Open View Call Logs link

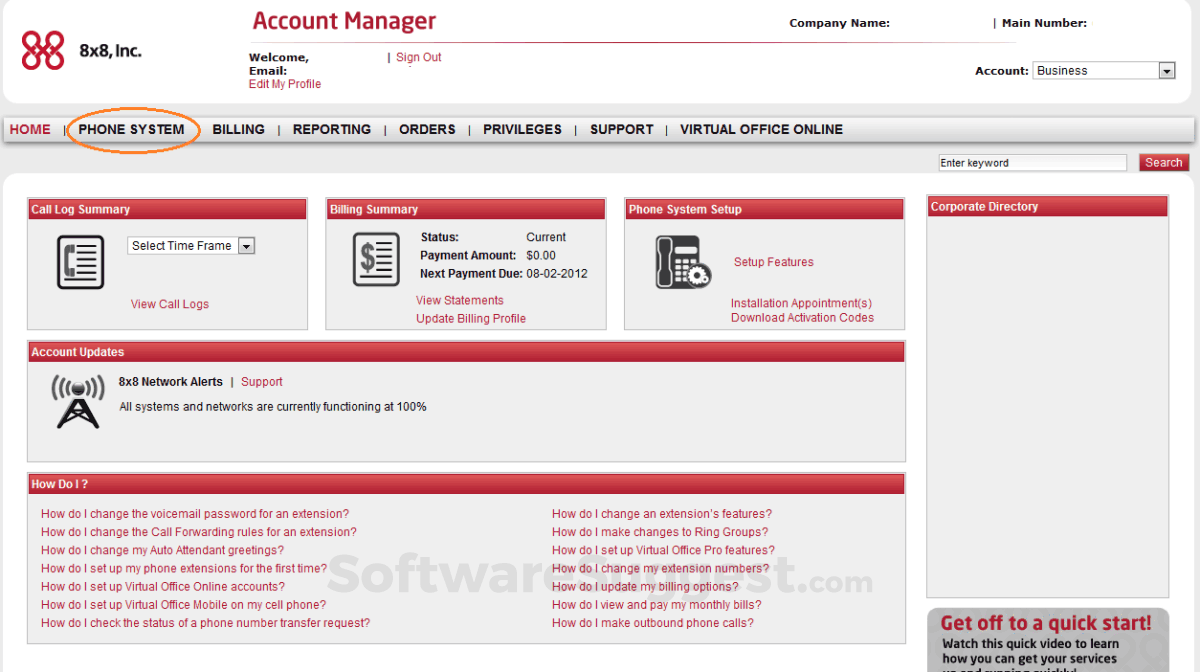coord(170,304)
